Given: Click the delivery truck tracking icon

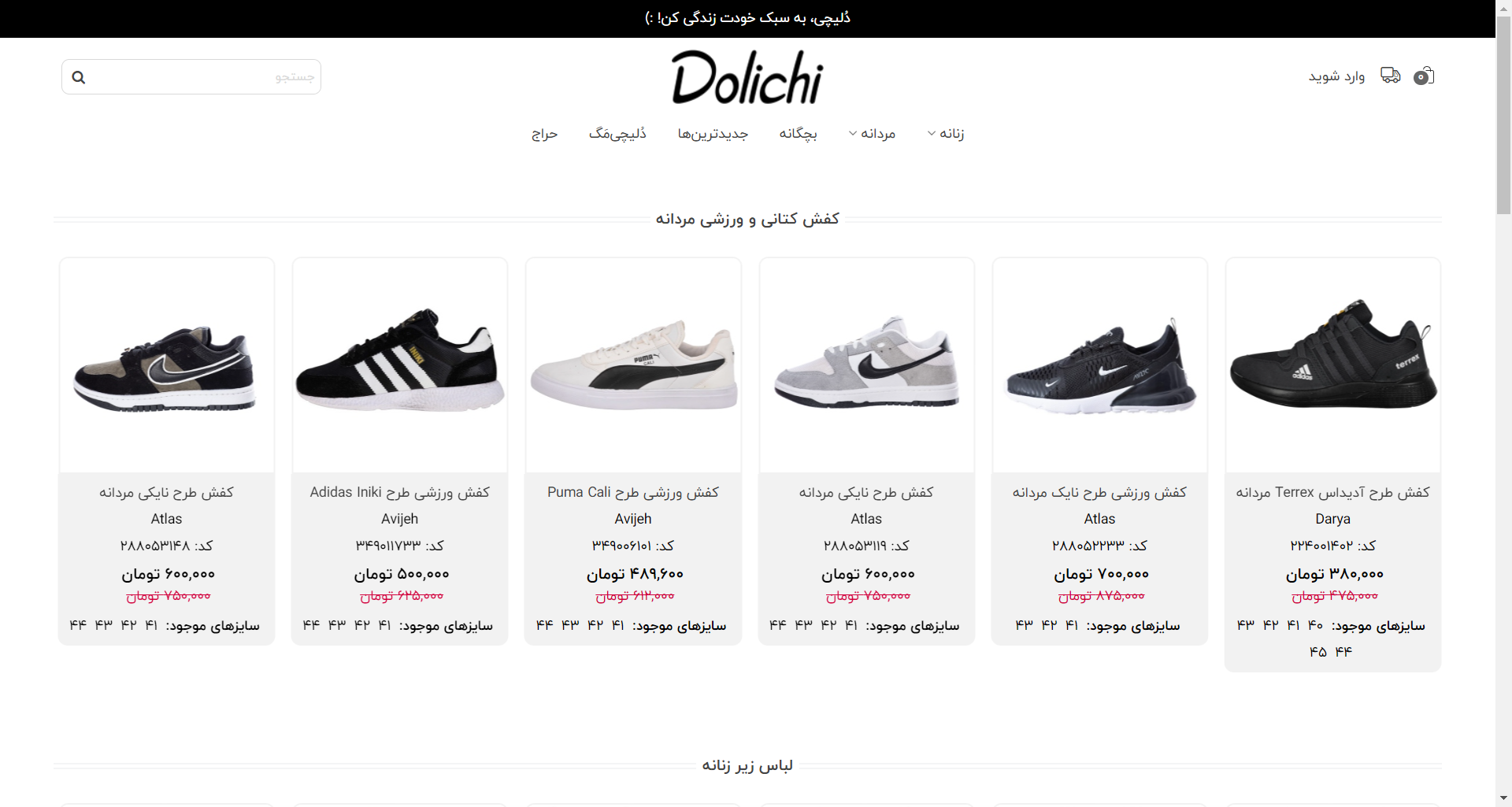Looking at the screenshot, I should (x=1391, y=76).
